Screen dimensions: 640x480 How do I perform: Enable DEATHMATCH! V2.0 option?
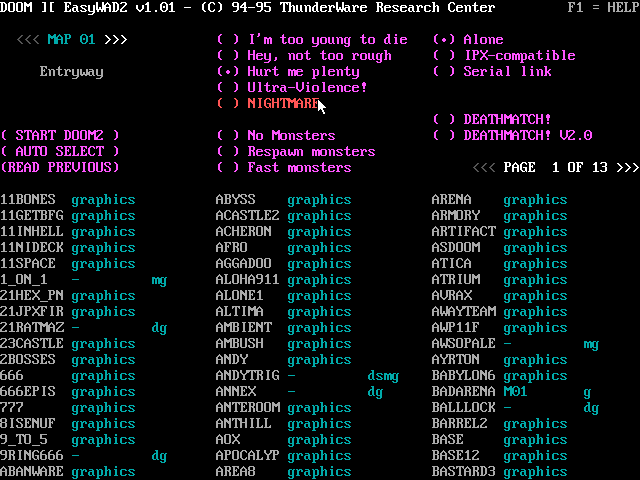[x=512, y=135]
